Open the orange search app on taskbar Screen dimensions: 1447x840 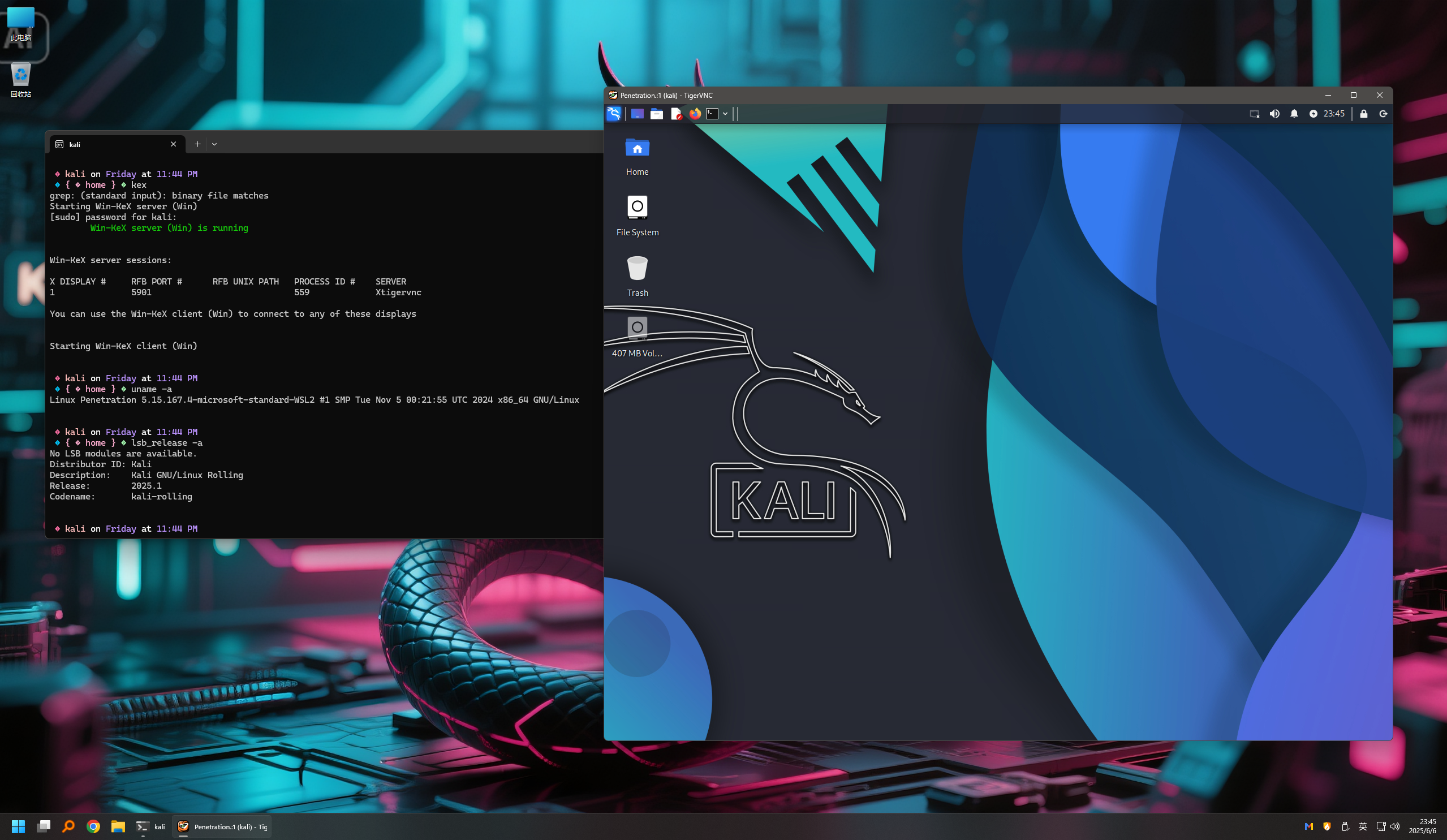click(x=68, y=826)
